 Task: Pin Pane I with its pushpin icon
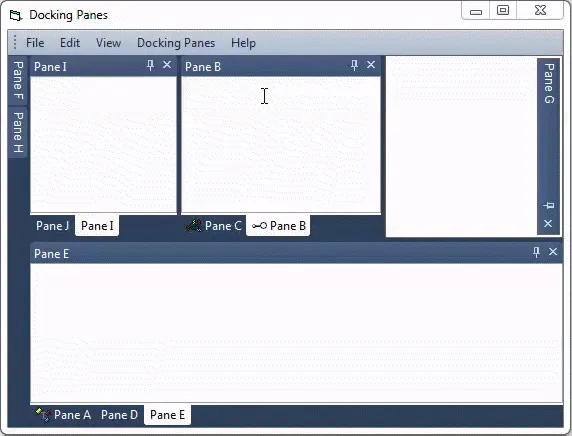pos(150,65)
